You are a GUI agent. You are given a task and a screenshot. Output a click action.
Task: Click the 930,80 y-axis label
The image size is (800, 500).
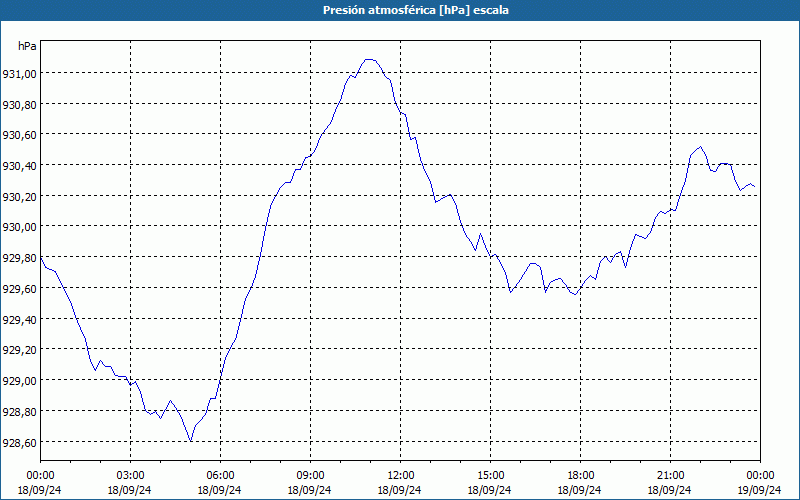pyautogui.click(x=19, y=105)
